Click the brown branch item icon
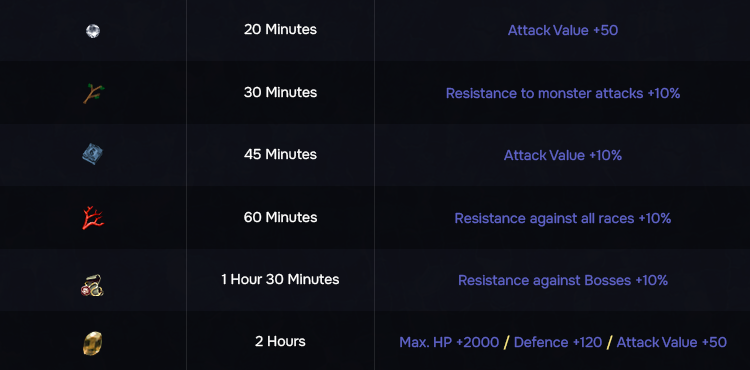 click(93, 93)
